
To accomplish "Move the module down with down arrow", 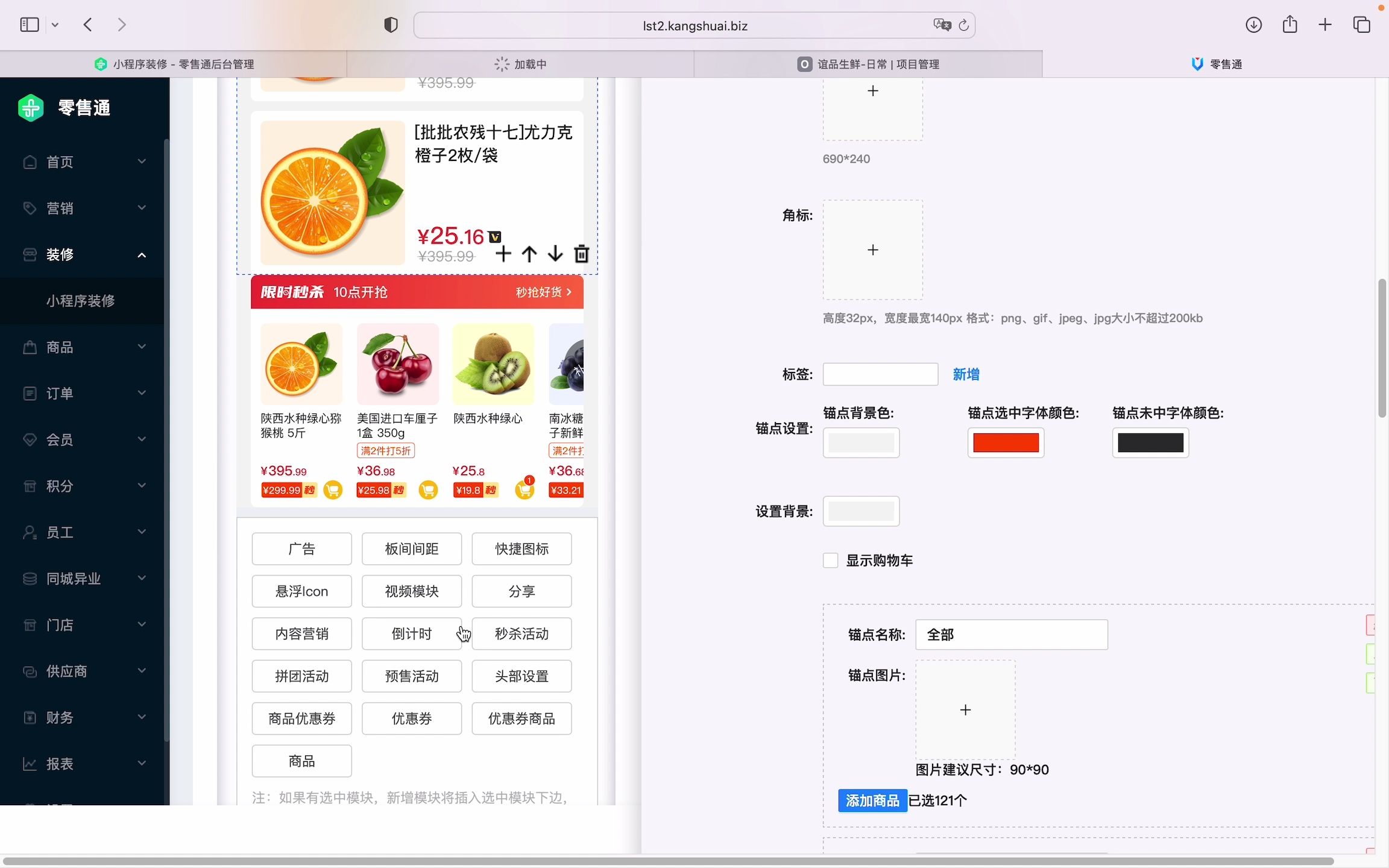I will (555, 254).
